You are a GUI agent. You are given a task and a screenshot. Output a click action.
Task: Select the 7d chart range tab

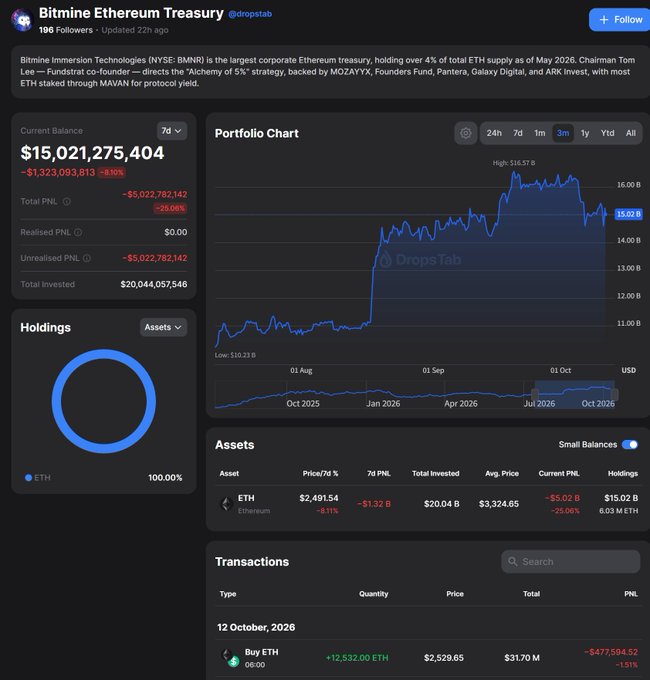click(518, 133)
